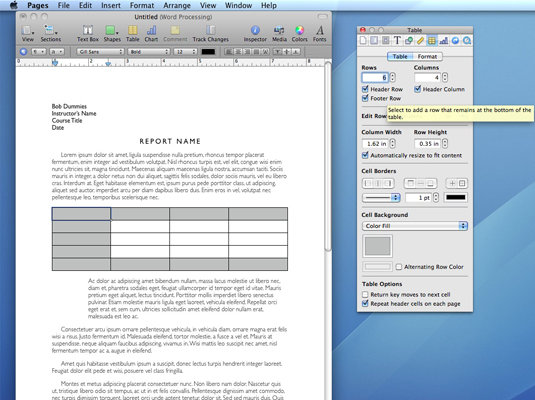Enable Return key moves to next cell
The image size is (535, 400).
click(365, 294)
